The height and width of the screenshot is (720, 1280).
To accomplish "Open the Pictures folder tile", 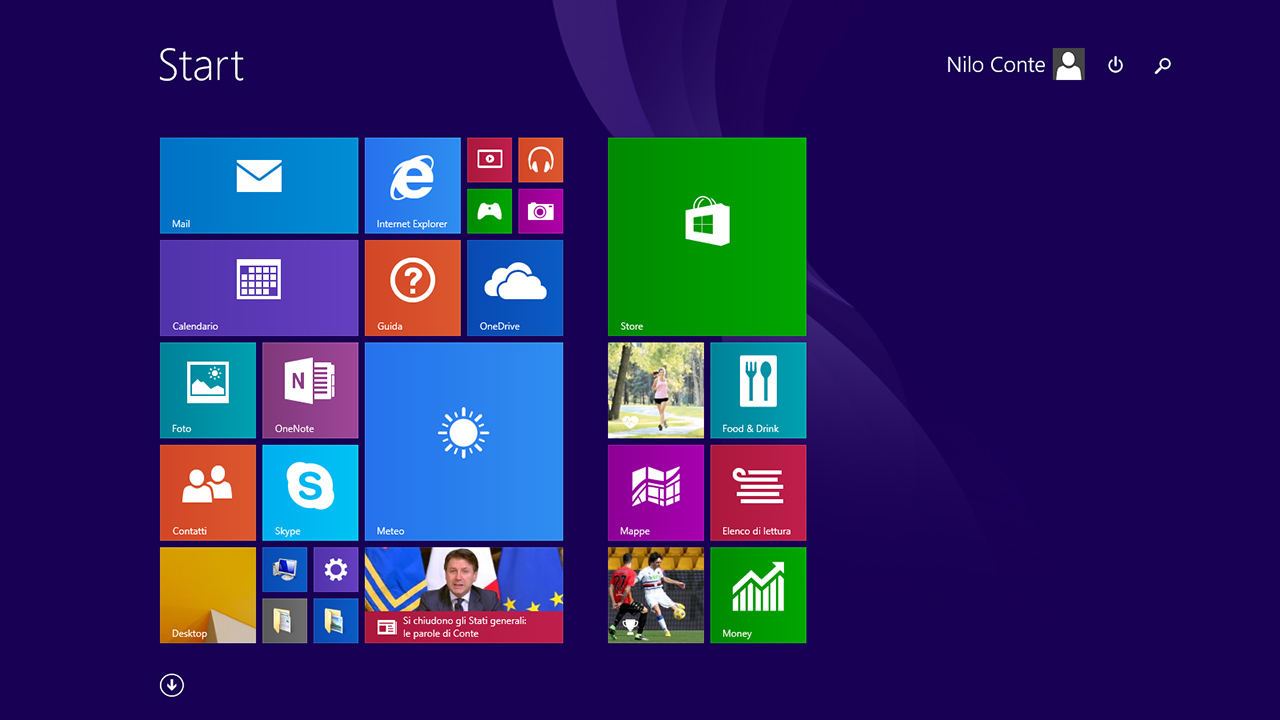I will click(x=336, y=621).
